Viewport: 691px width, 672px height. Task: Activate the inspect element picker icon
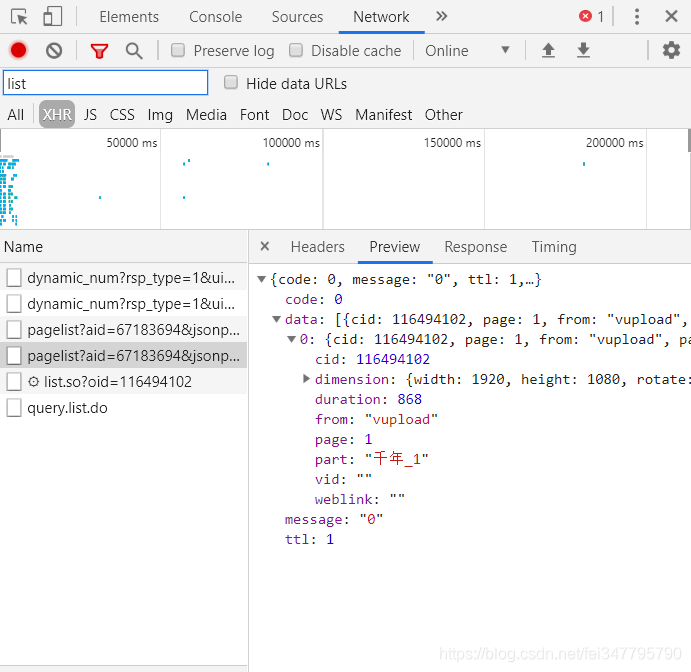pos(19,17)
